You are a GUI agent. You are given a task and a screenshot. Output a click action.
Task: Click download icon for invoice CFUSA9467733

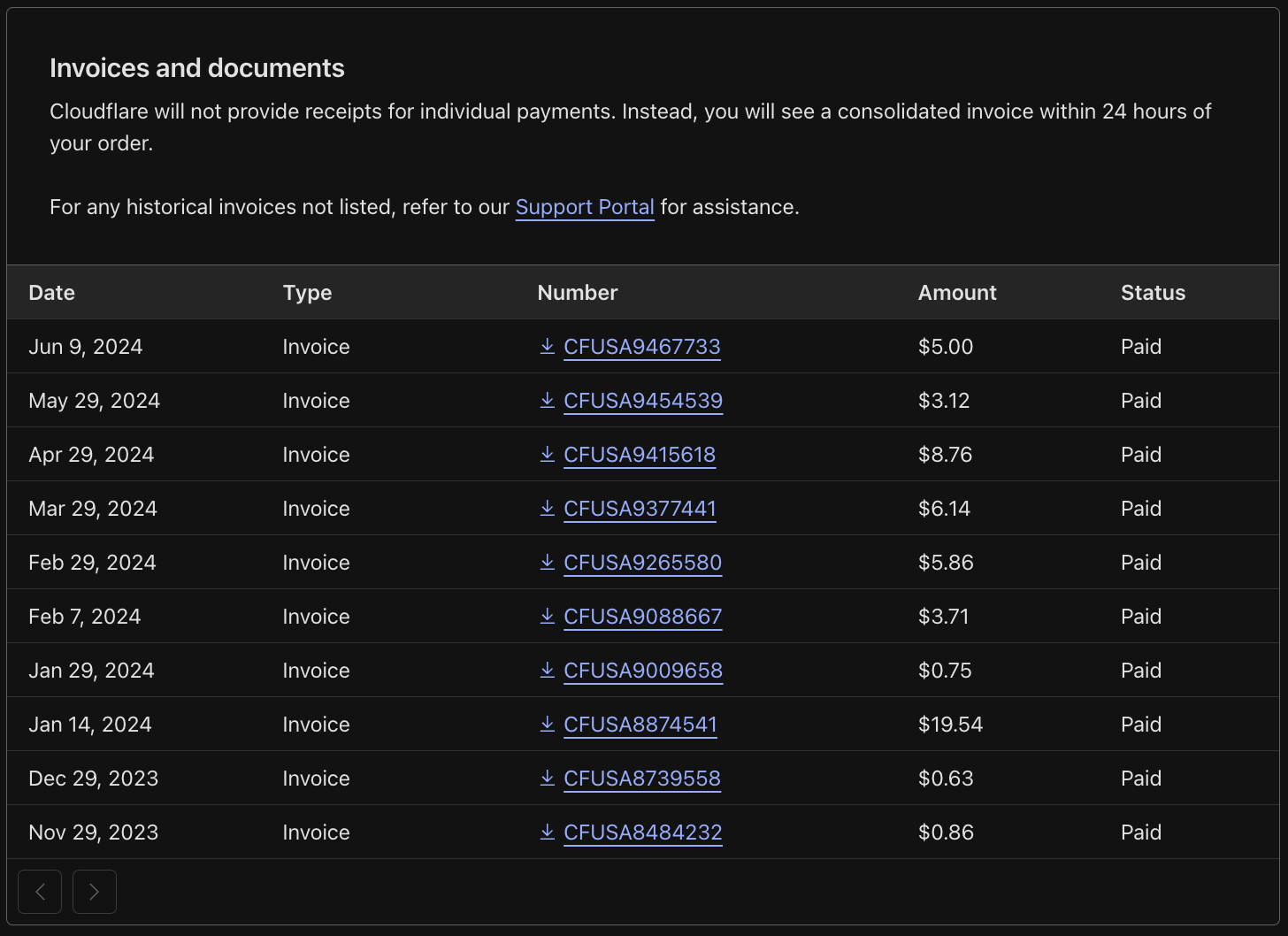tap(548, 346)
